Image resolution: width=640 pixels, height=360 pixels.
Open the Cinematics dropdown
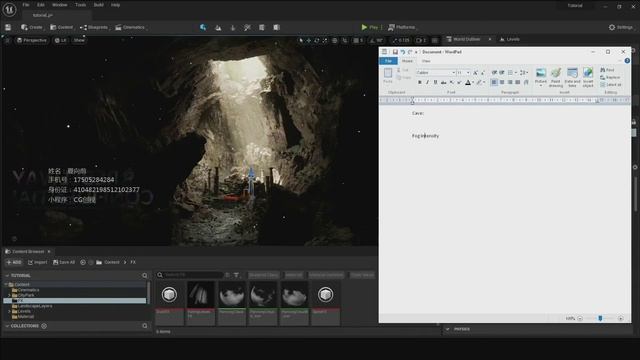coord(130,27)
